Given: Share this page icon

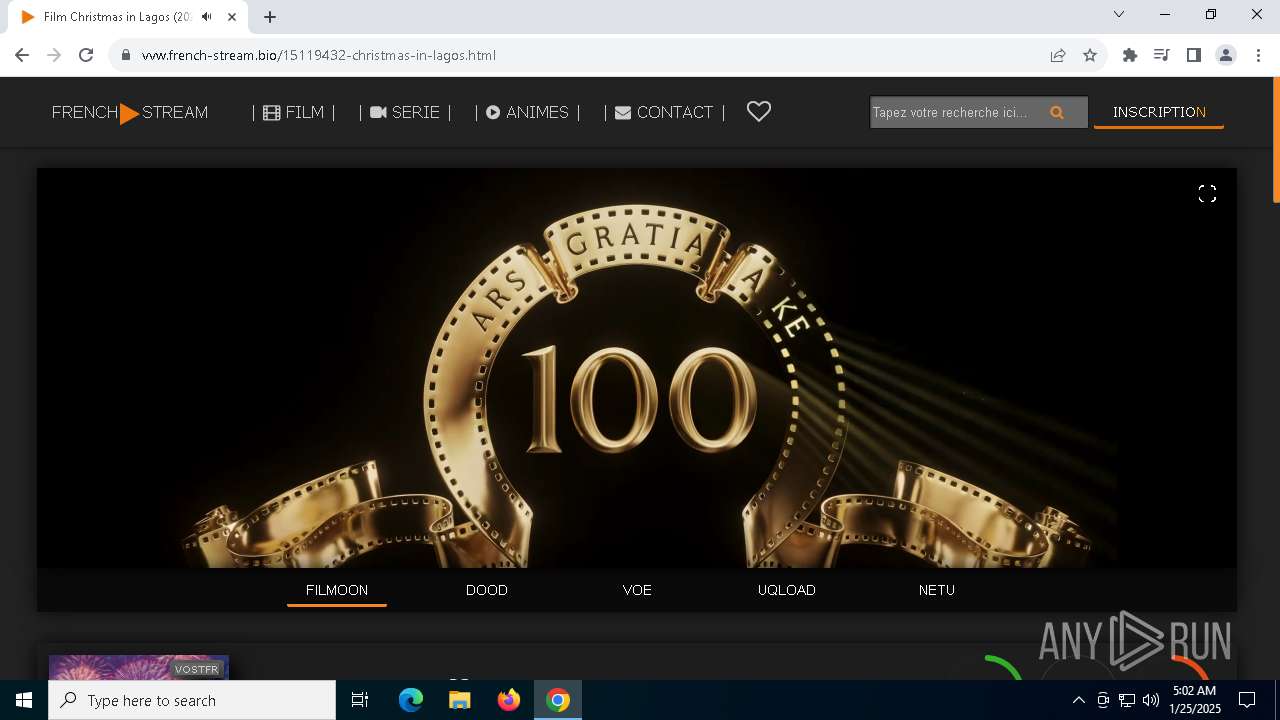Looking at the screenshot, I should click(1058, 55).
